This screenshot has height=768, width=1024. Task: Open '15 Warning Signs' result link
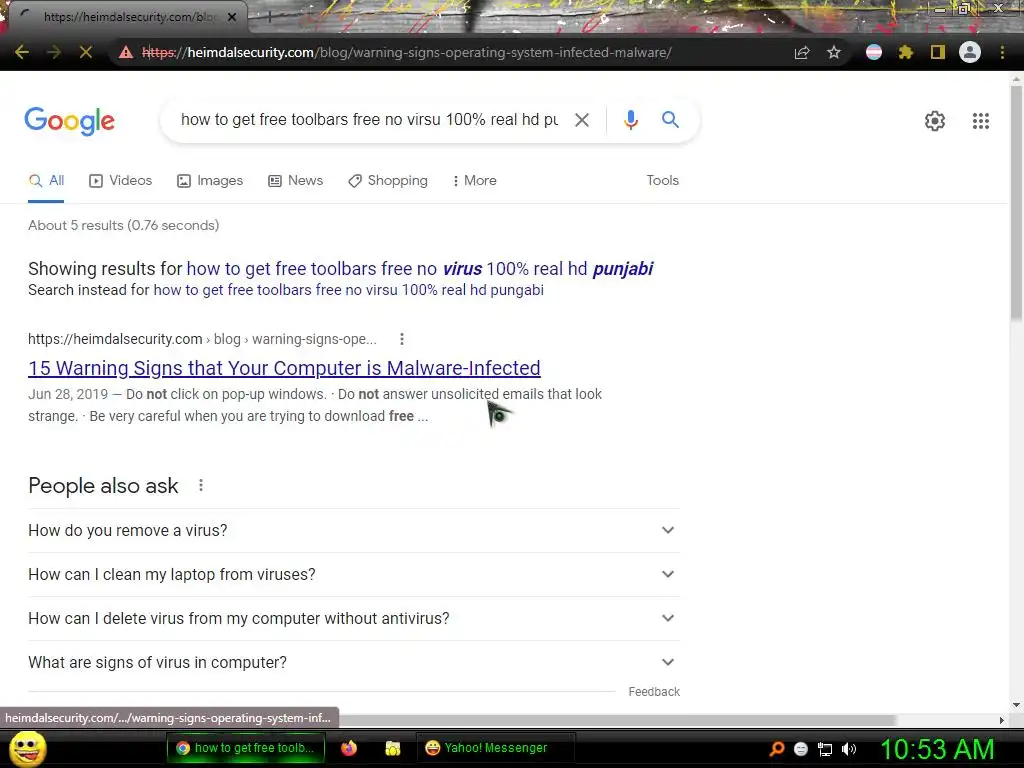point(284,368)
